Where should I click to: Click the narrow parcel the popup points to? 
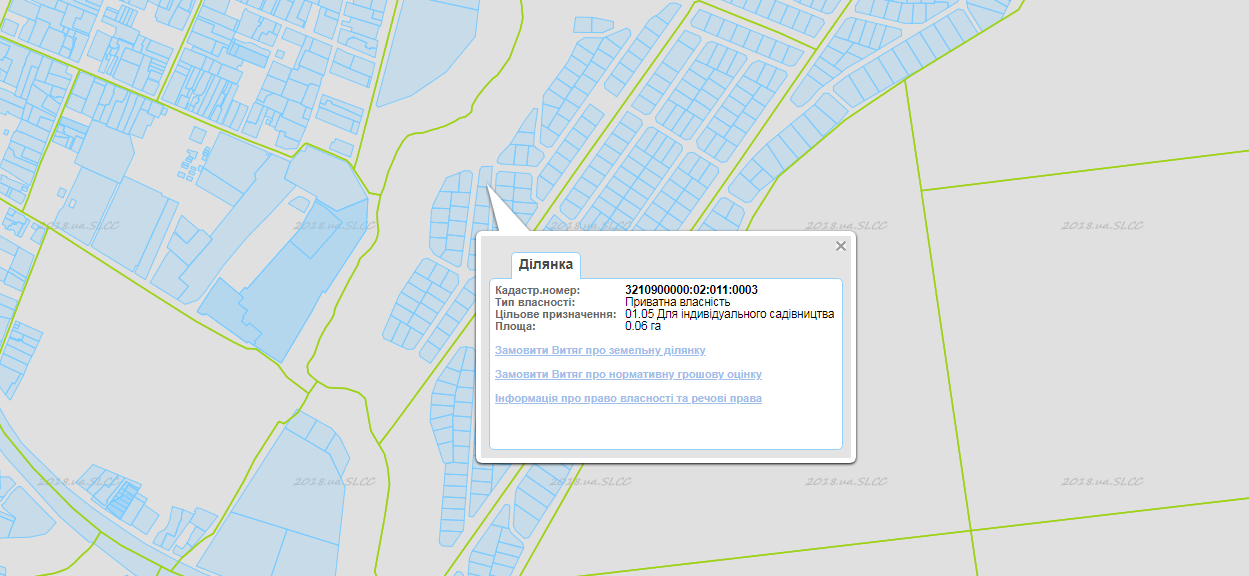click(484, 177)
